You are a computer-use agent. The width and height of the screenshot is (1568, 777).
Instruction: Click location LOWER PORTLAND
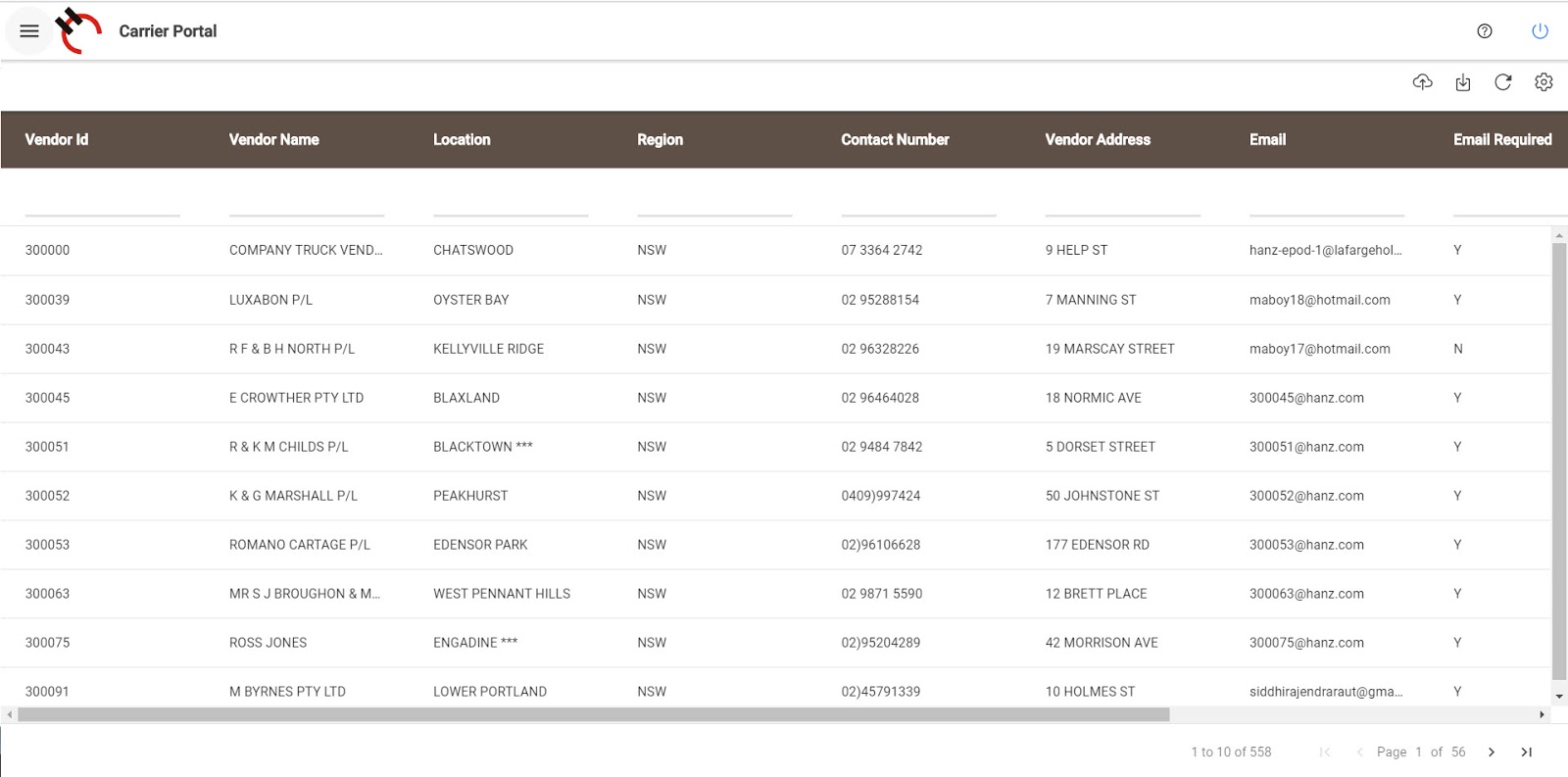coord(490,692)
